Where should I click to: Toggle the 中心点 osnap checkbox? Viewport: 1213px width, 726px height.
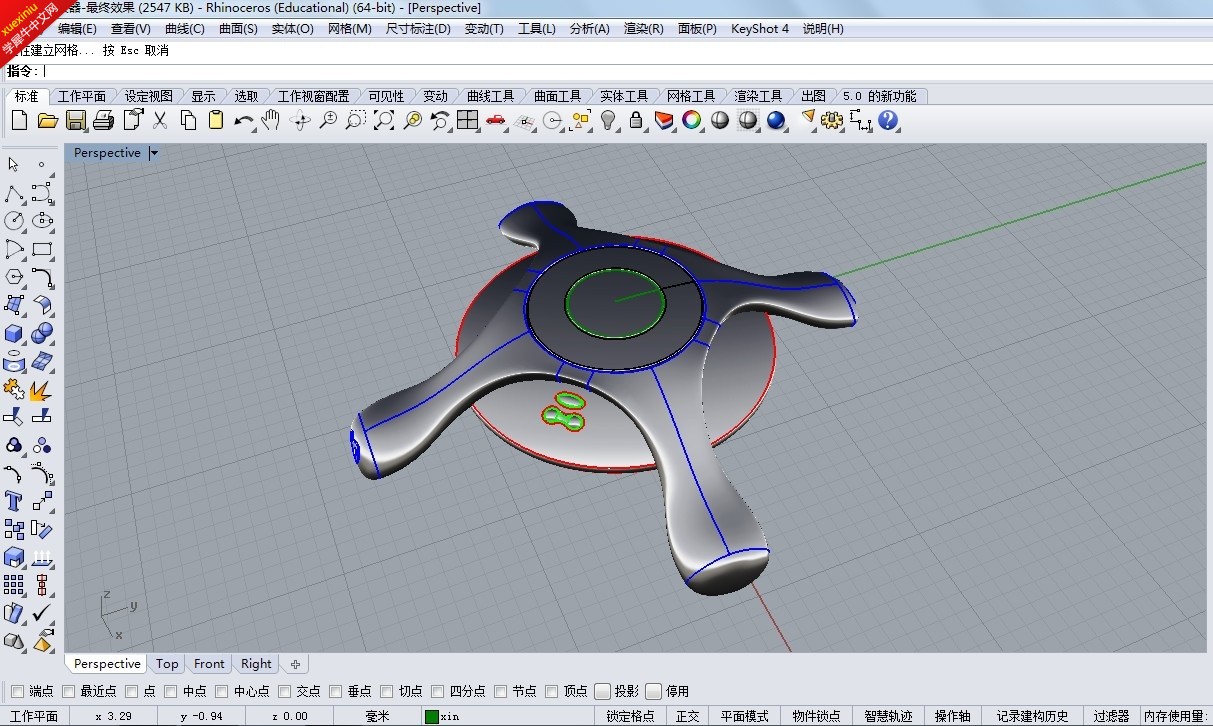pos(222,691)
